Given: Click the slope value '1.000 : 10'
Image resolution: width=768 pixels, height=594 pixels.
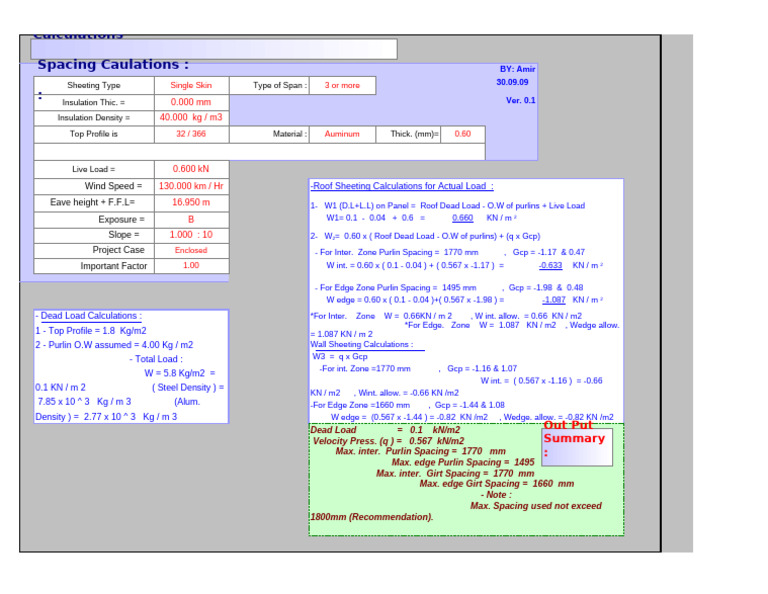Looking at the screenshot, I should tap(192, 235).
